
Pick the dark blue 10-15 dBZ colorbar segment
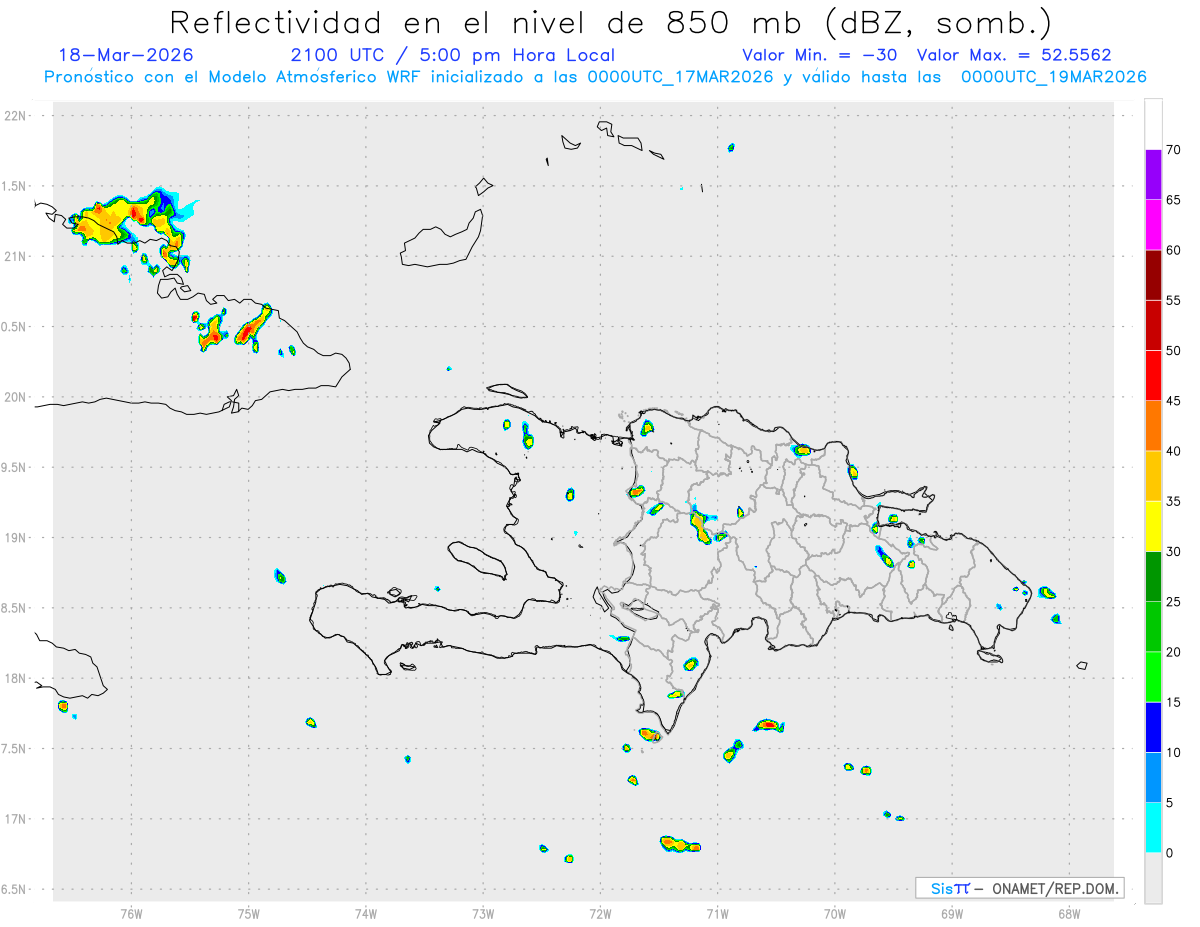pyautogui.click(x=1153, y=728)
